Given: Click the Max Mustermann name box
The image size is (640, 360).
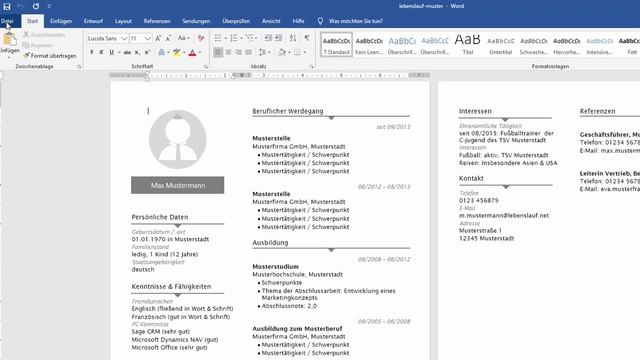Looking at the screenshot, I should click(x=178, y=185).
